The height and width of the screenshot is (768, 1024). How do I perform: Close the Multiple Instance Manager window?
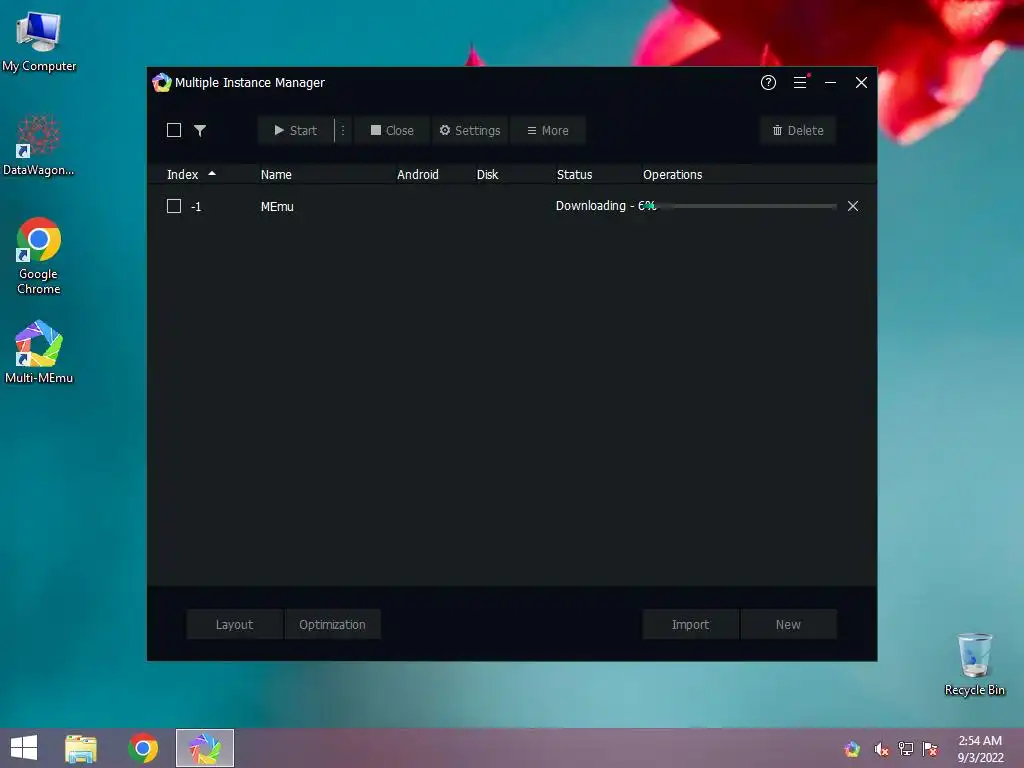click(x=861, y=83)
